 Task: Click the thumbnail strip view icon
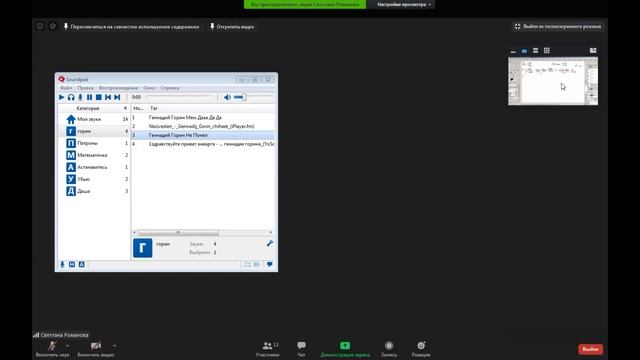pyautogui.click(x=536, y=51)
